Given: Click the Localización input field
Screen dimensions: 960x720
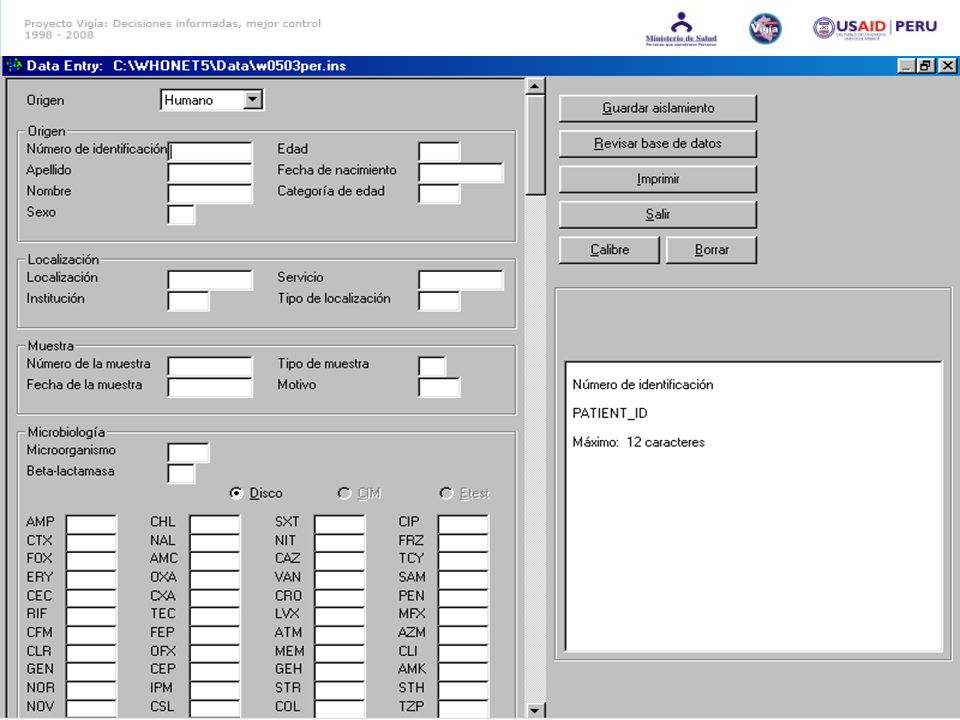Looking at the screenshot, I should [209, 280].
